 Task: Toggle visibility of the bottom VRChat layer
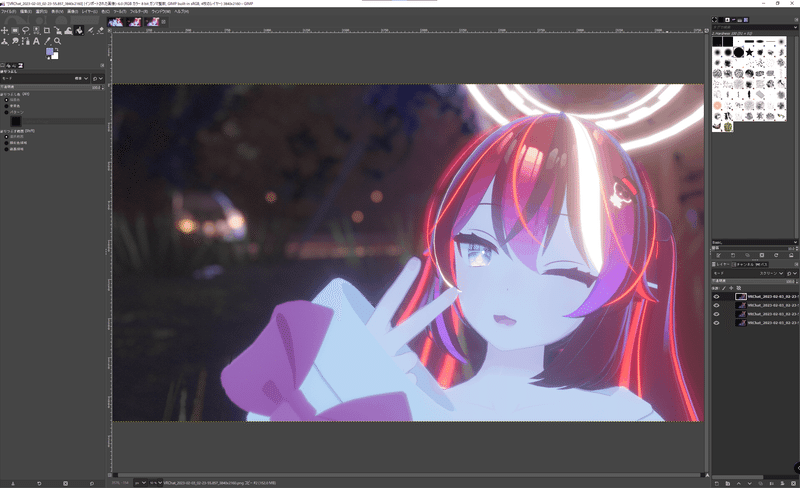coord(716,323)
